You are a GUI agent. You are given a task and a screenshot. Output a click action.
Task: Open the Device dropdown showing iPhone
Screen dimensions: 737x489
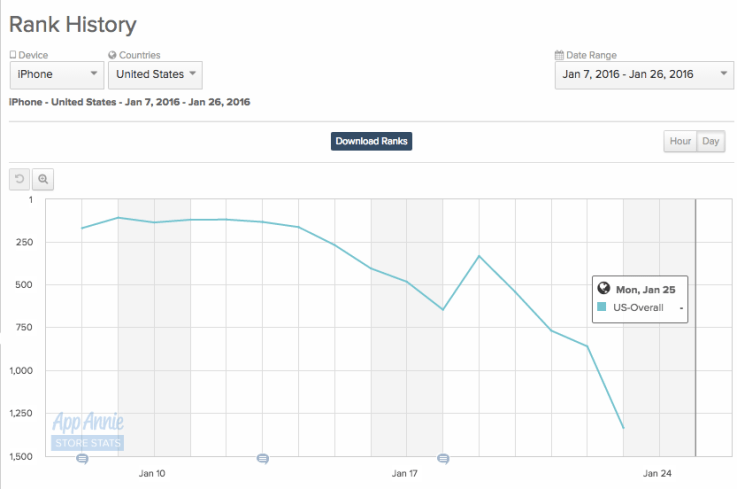pyautogui.click(x=57, y=74)
